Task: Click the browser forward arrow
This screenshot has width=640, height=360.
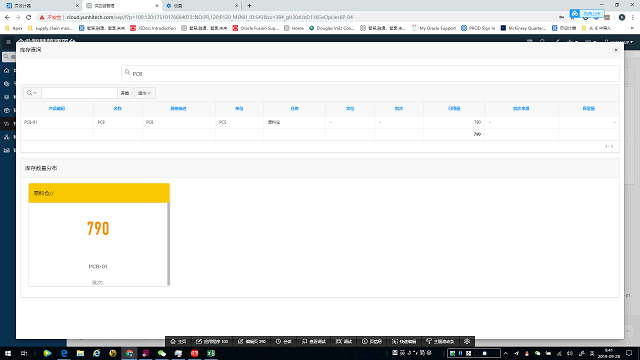Action: point(18,17)
